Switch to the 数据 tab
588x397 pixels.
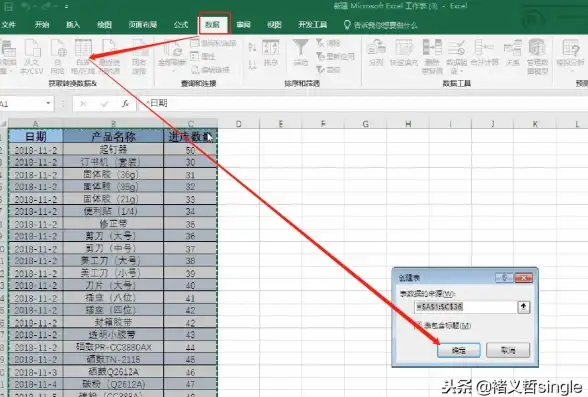pos(213,25)
